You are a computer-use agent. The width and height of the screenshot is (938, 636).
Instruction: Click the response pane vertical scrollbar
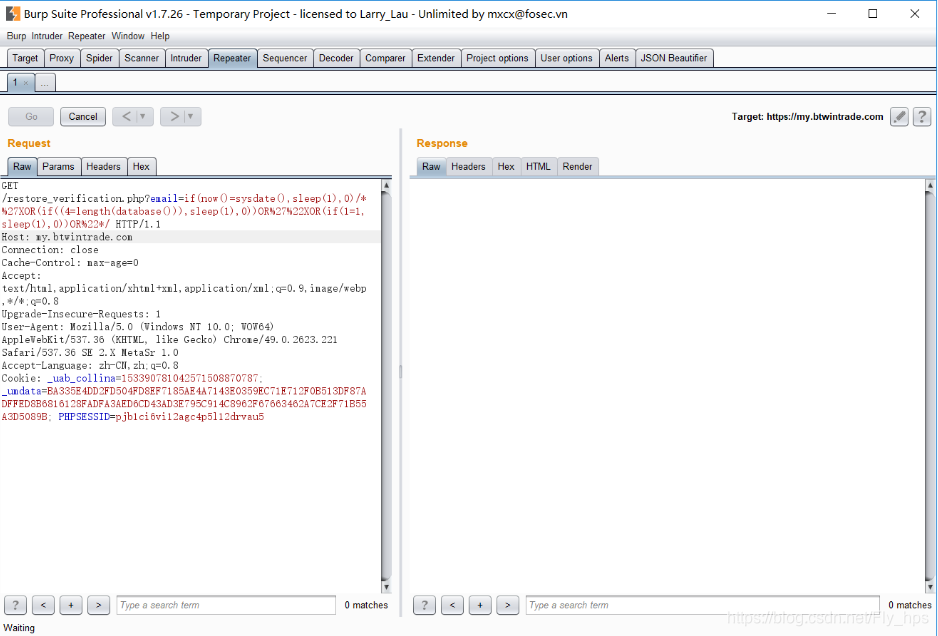pos(930,386)
